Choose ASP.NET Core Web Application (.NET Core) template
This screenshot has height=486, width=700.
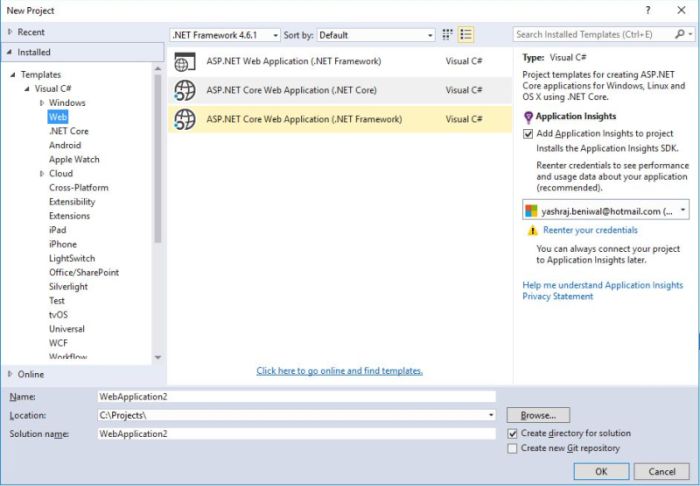340,91
